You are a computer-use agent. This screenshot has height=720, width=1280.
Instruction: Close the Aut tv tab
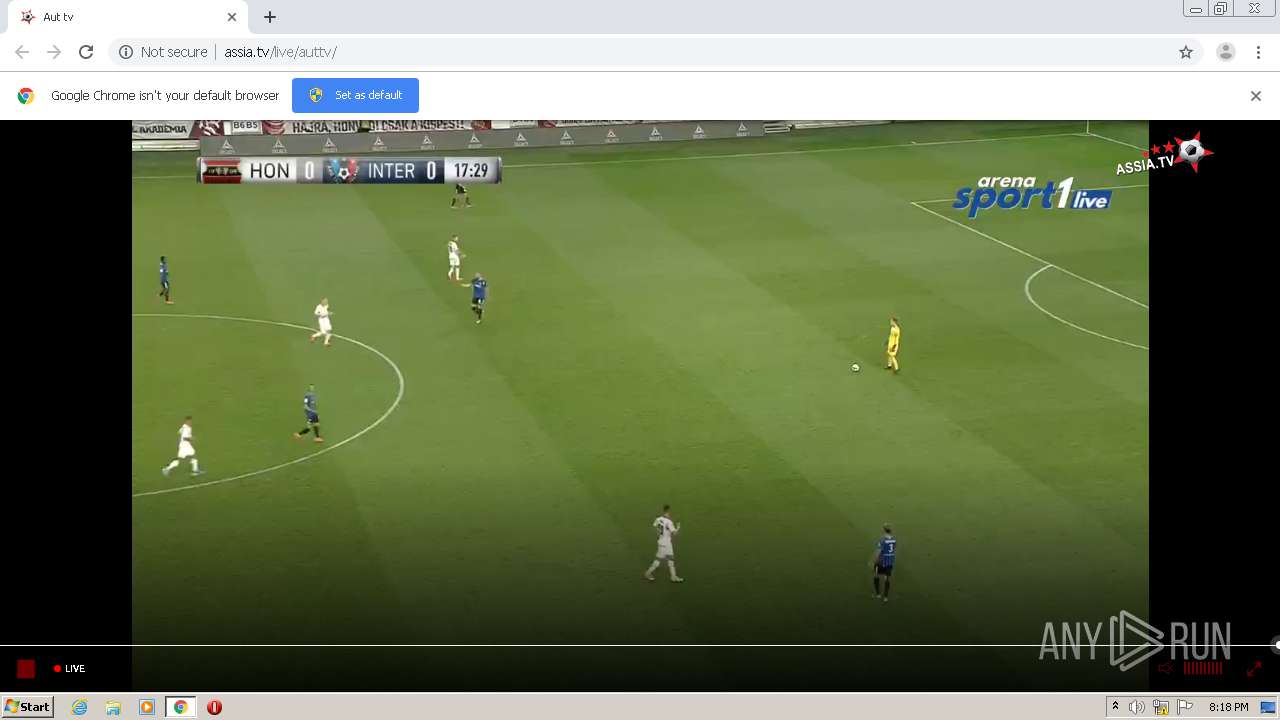pos(232,17)
